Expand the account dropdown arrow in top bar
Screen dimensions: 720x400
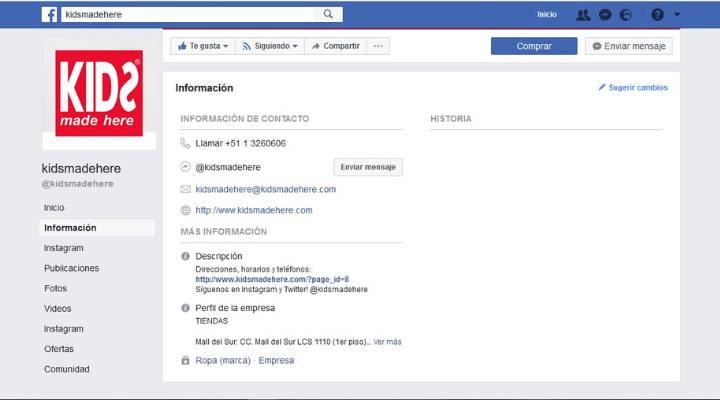coord(677,14)
